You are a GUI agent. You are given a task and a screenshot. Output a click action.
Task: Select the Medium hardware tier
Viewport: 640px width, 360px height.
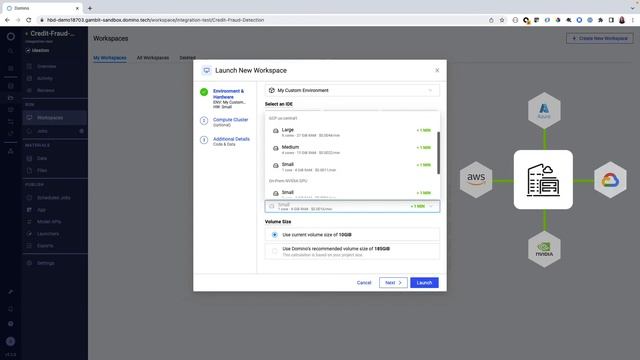coord(352,149)
